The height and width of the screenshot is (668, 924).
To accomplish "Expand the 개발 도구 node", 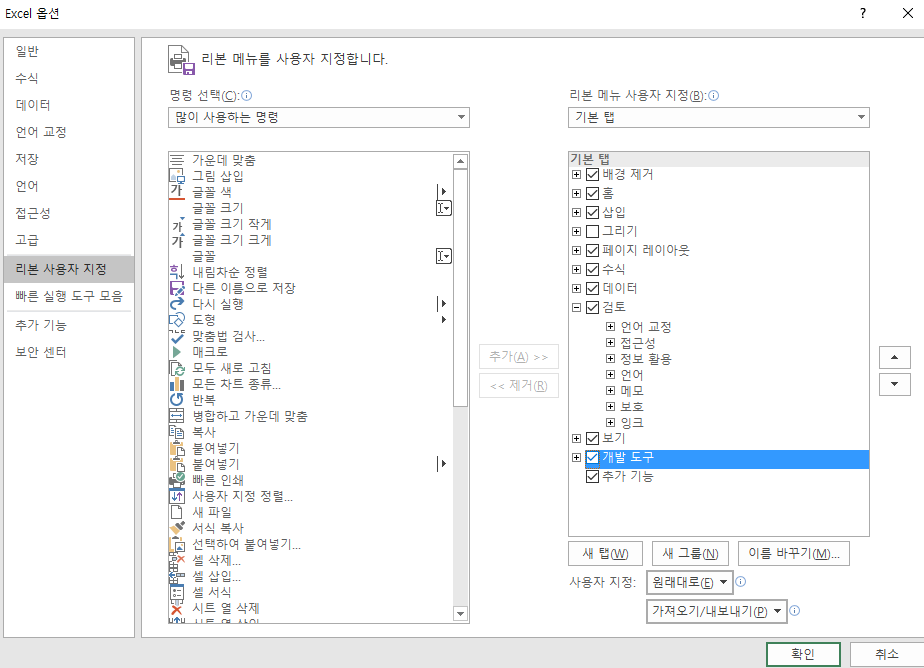I will coord(576,457).
